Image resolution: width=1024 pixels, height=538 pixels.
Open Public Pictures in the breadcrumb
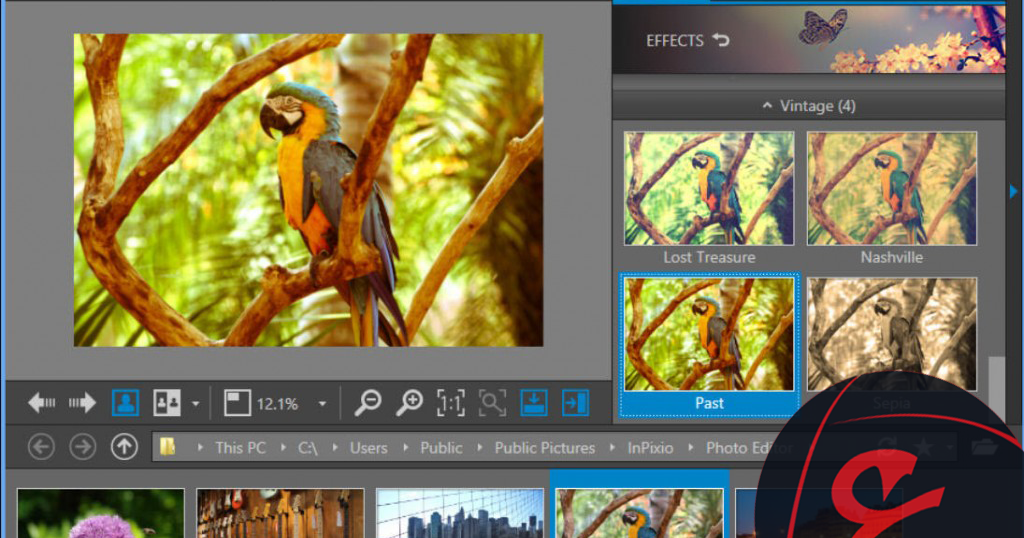545,448
